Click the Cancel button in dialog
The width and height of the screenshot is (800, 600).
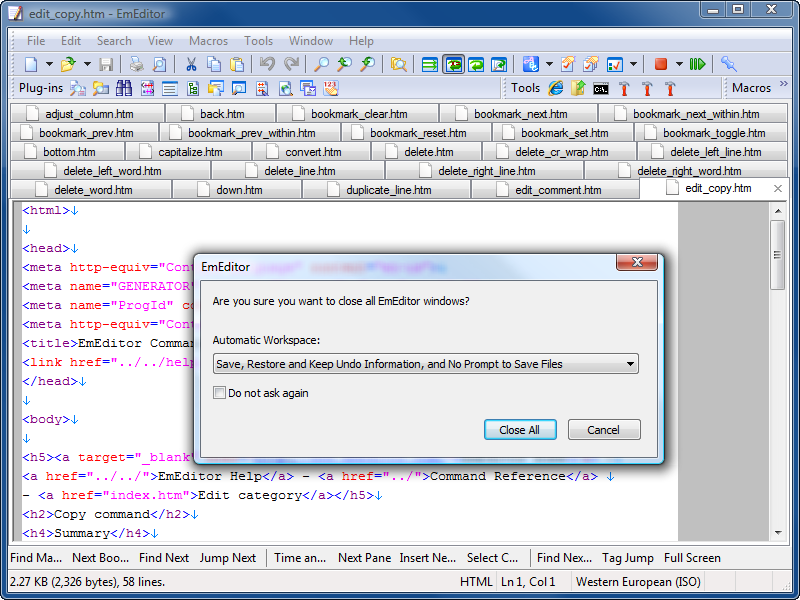pyautogui.click(x=604, y=430)
